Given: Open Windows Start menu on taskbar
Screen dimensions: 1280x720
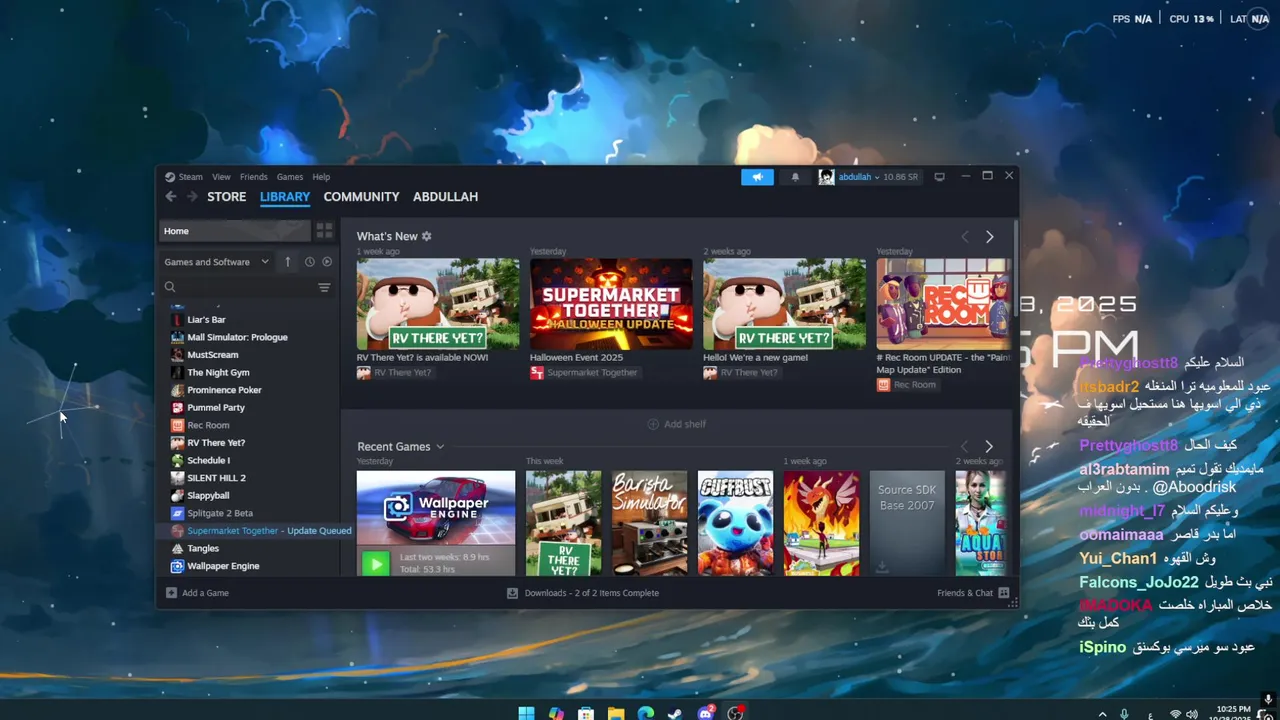Looking at the screenshot, I should coord(526,713).
